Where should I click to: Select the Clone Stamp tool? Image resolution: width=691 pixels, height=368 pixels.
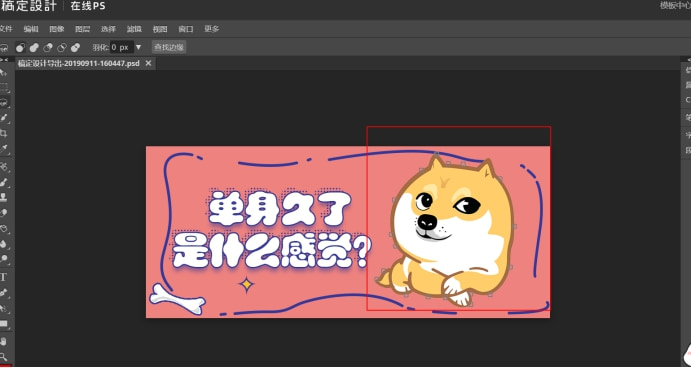(4, 197)
